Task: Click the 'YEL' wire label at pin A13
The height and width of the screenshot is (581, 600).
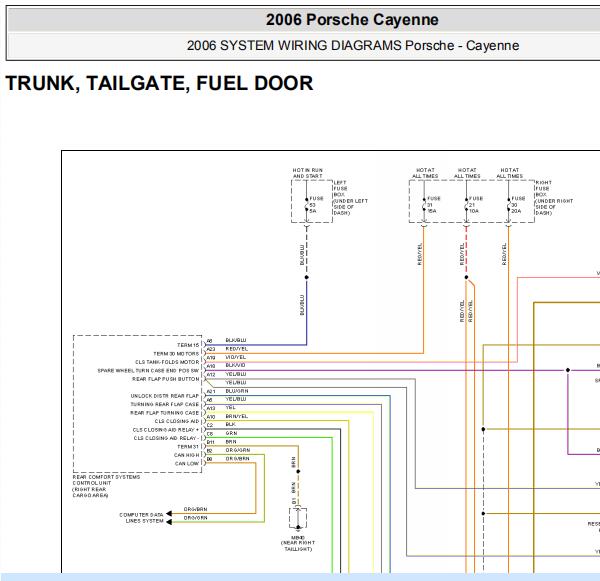Action: [230, 408]
